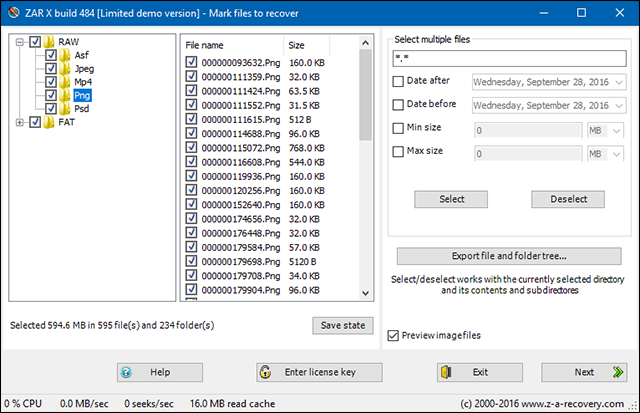Click the ZAR X app icon in title bar
This screenshot has width=640, height=413.
point(13,13)
